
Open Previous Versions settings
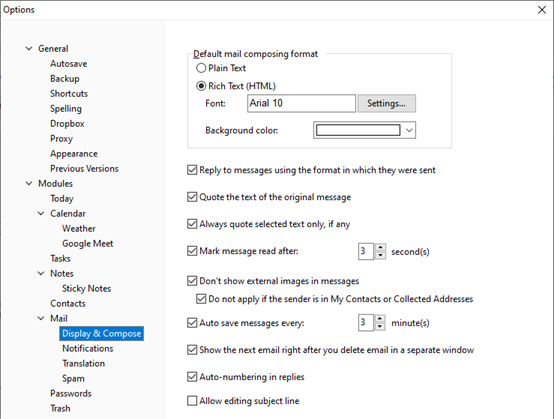[84, 169]
